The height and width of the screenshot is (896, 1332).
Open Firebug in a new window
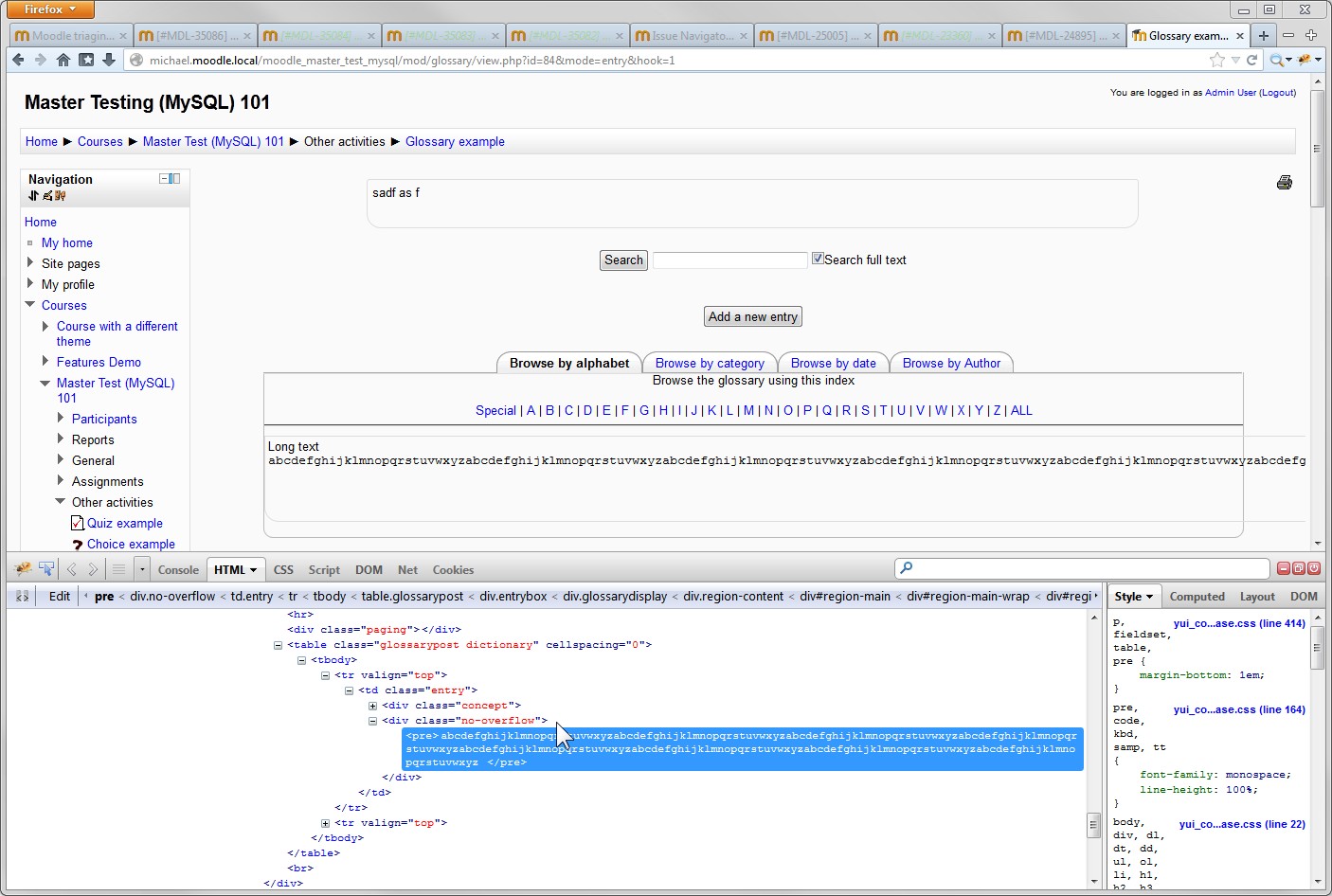pos(1299,568)
